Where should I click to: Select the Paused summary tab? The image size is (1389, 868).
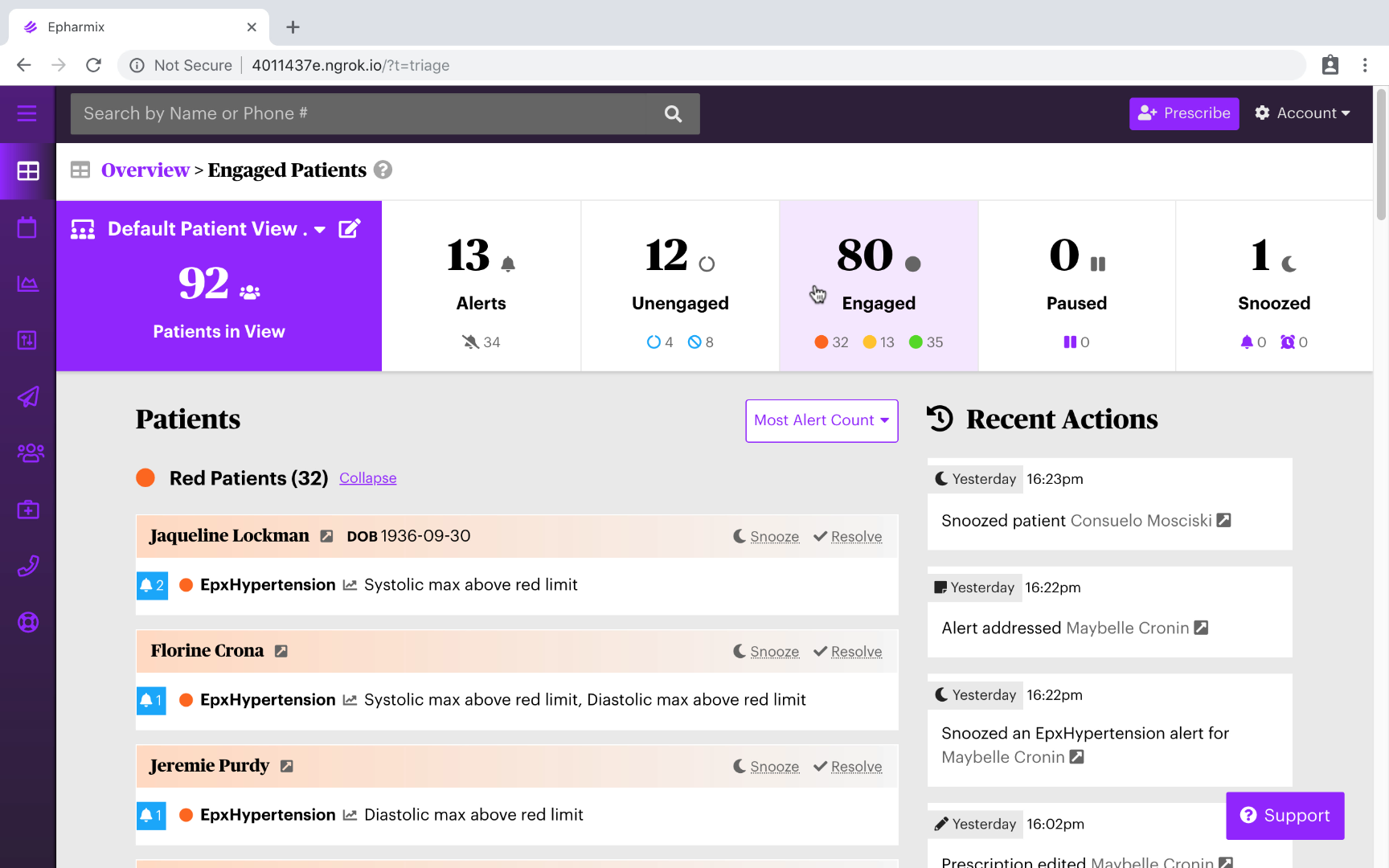(x=1077, y=285)
